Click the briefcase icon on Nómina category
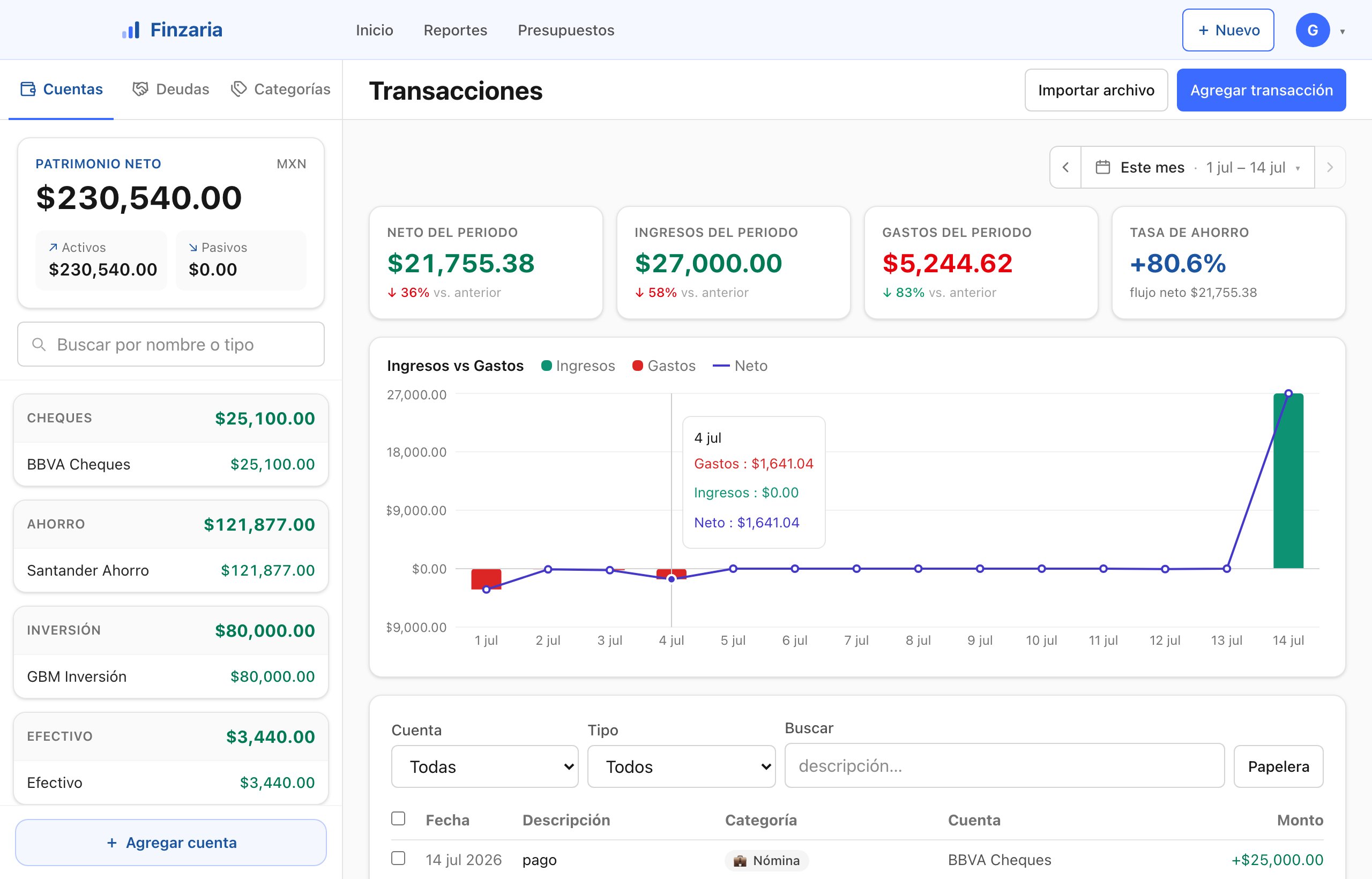 pyautogui.click(x=740, y=860)
